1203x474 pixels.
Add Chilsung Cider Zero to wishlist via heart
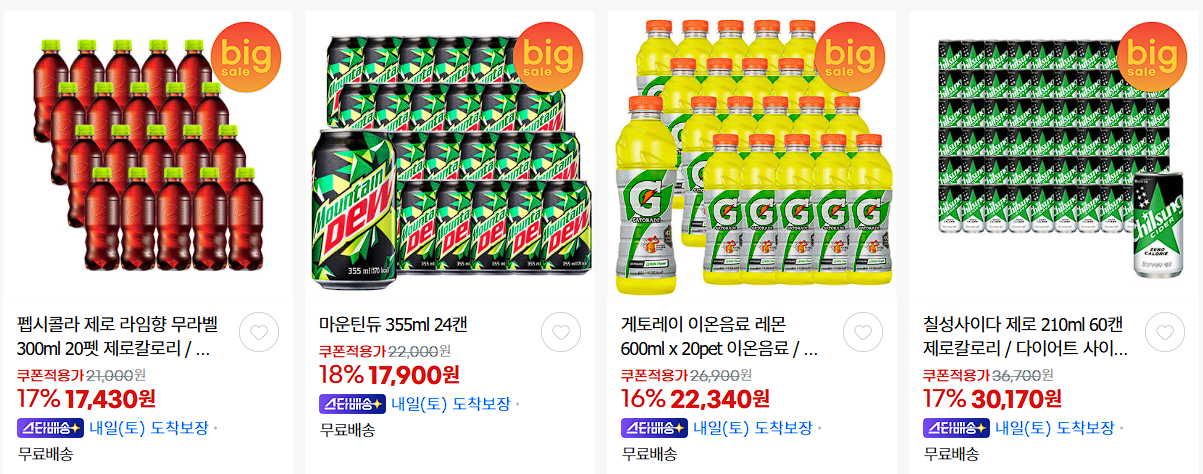[x=1165, y=333]
